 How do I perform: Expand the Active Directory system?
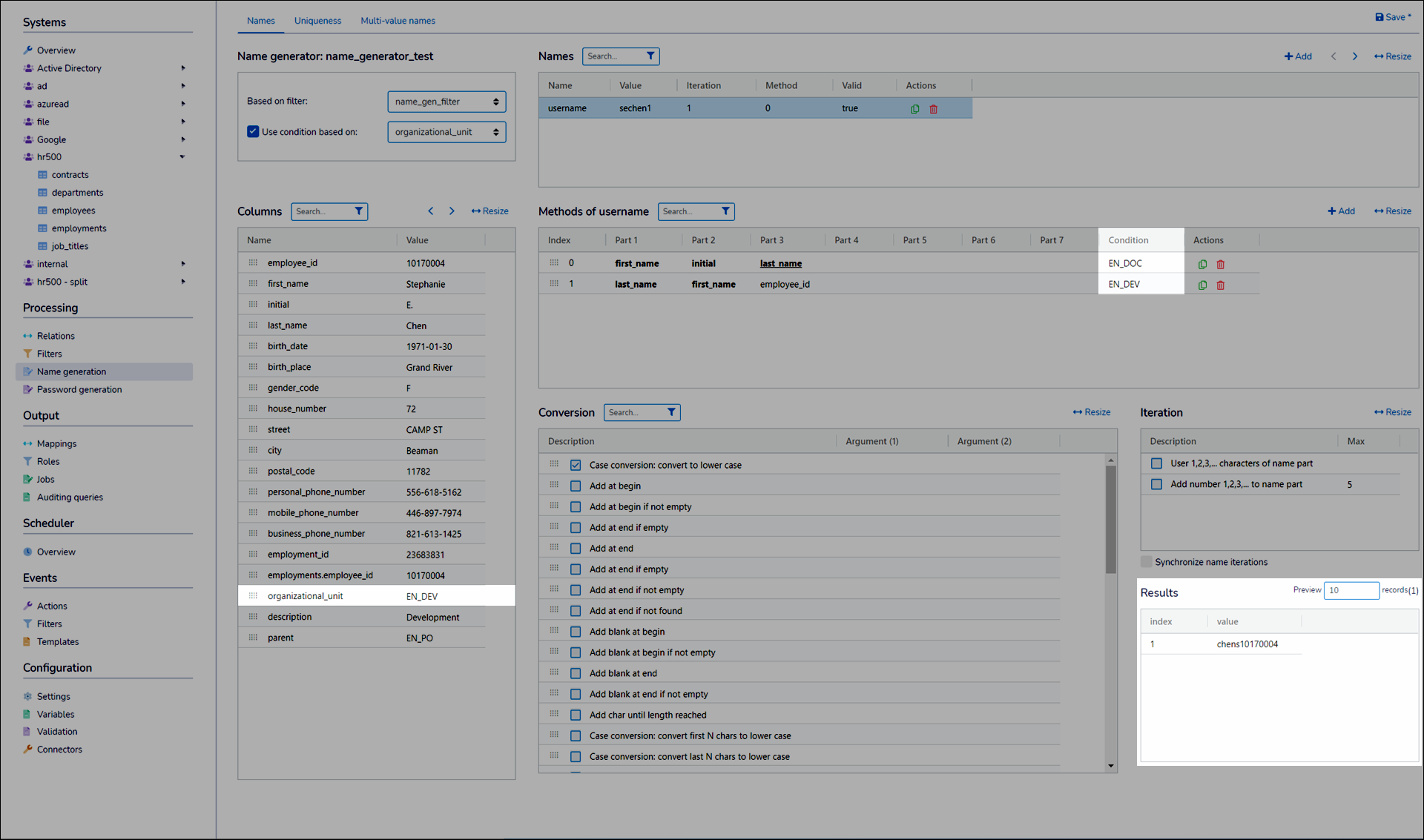point(182,68)
